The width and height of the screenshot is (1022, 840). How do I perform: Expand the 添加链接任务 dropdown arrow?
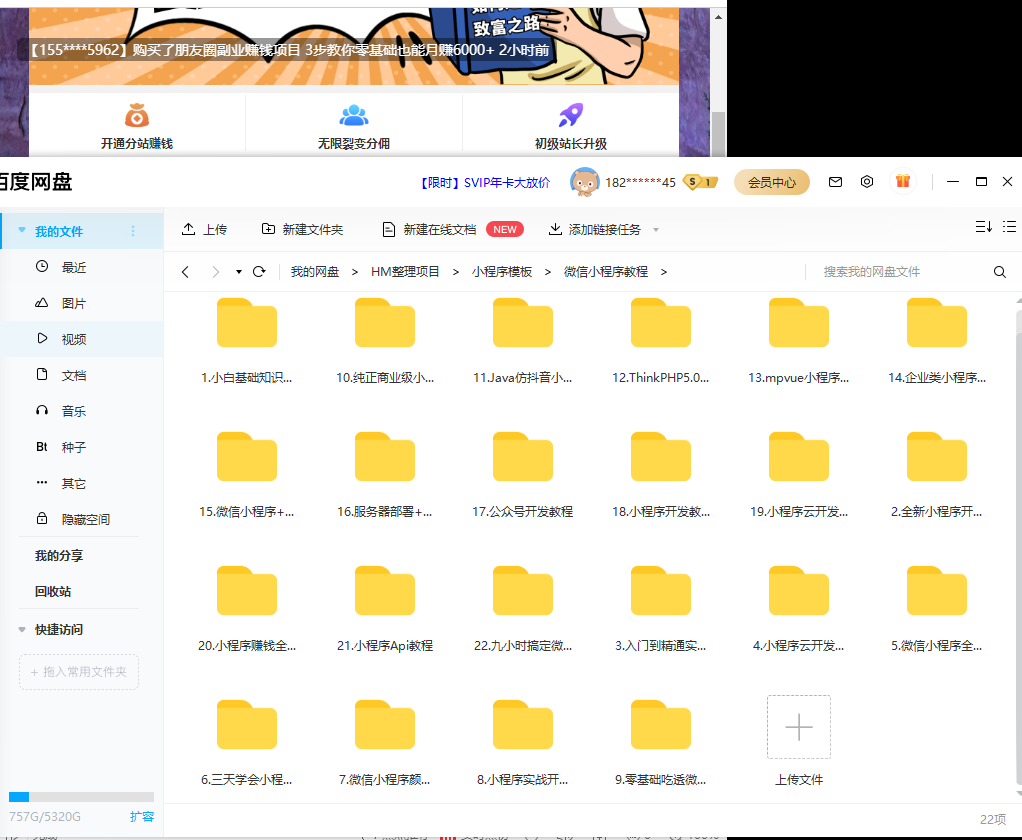(x=656, y=229)
